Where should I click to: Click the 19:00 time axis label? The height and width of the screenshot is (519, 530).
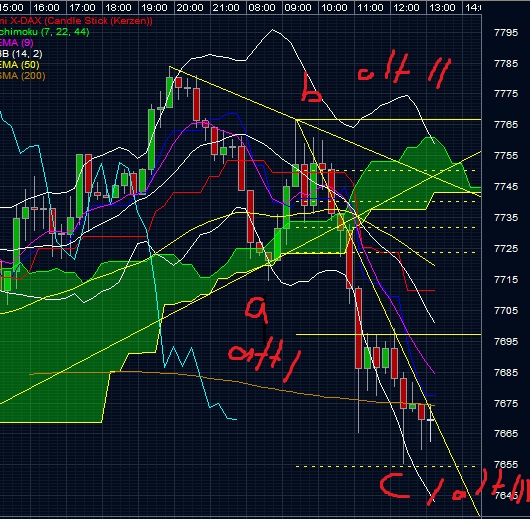154,7
